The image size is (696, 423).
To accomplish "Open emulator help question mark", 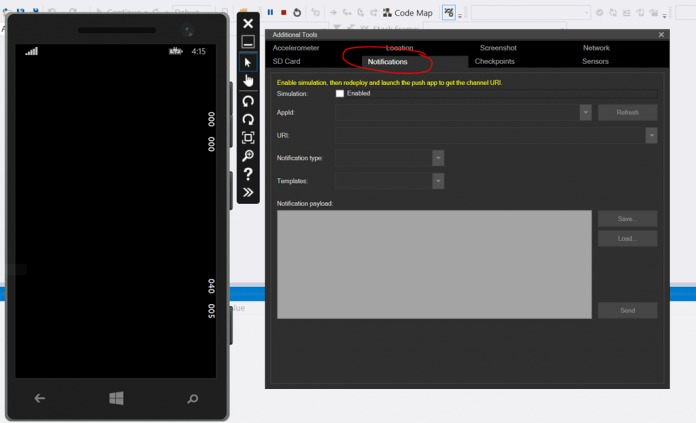I will [248, 174].
